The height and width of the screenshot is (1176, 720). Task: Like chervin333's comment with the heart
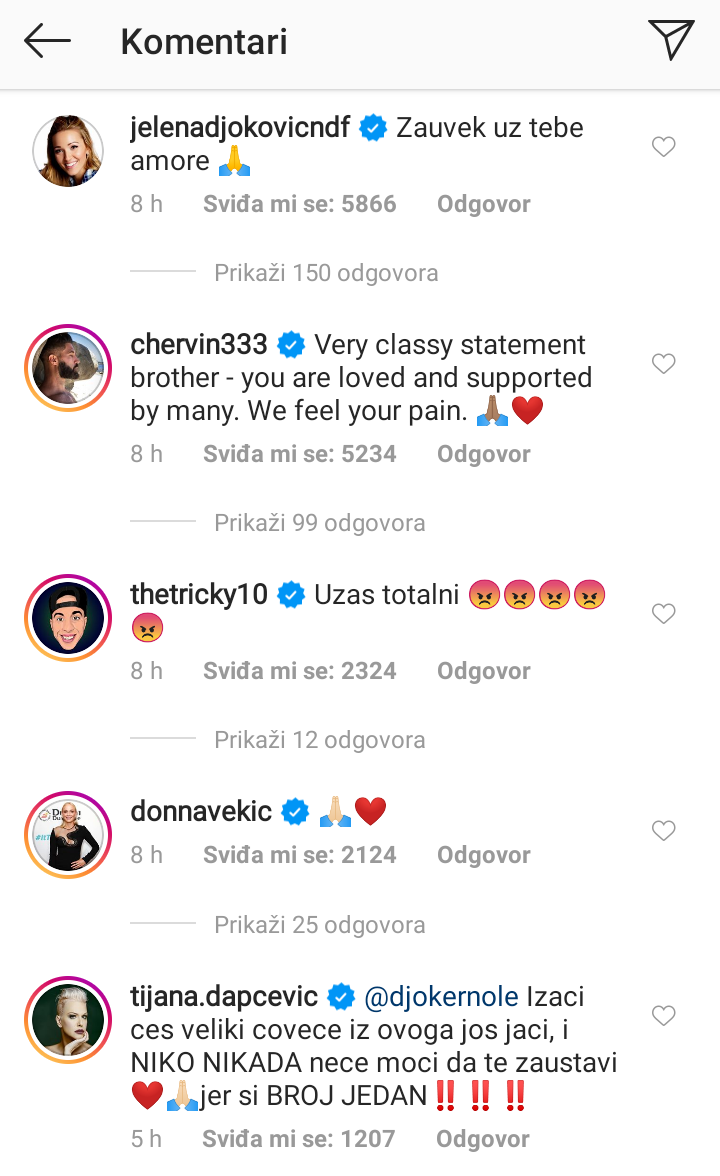pyautogui.click(x=664, y=364)
